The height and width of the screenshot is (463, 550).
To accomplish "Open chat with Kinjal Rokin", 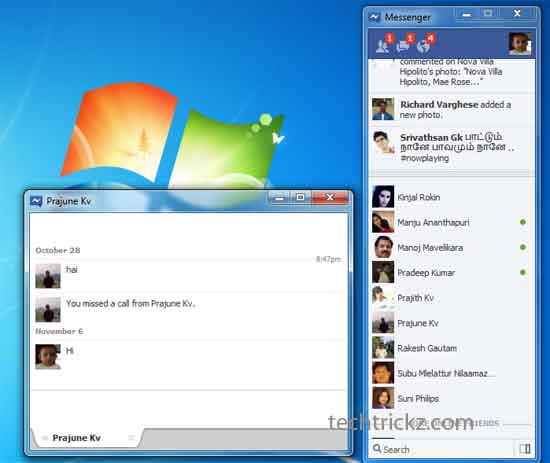I will point(451,197).
